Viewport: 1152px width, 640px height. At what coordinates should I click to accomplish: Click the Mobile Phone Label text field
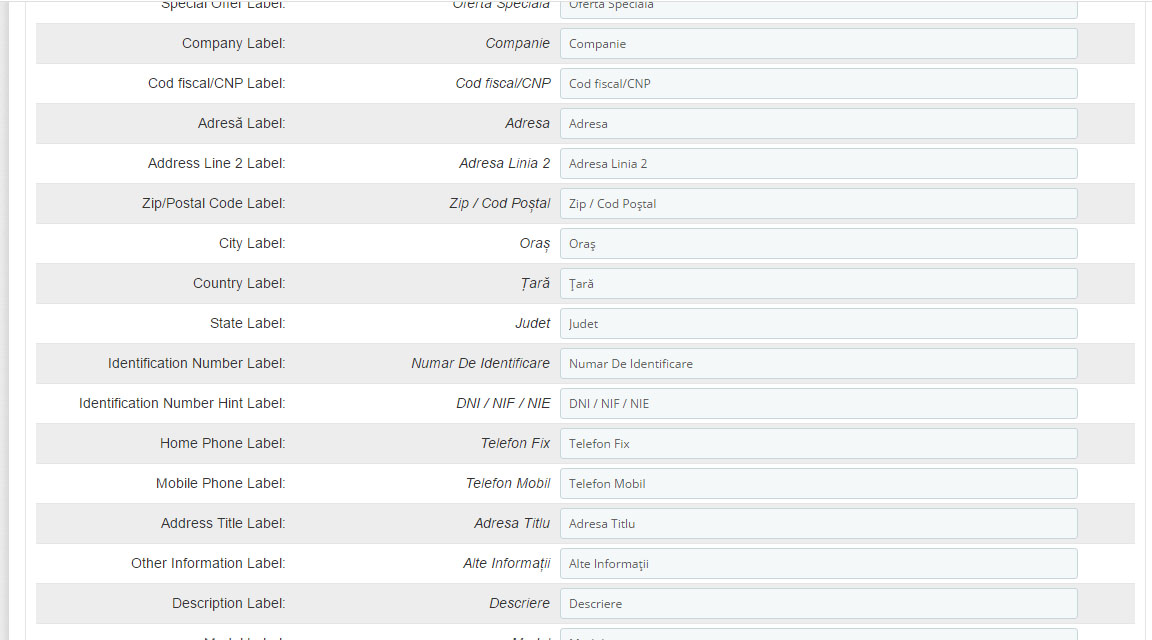point(818,484)
